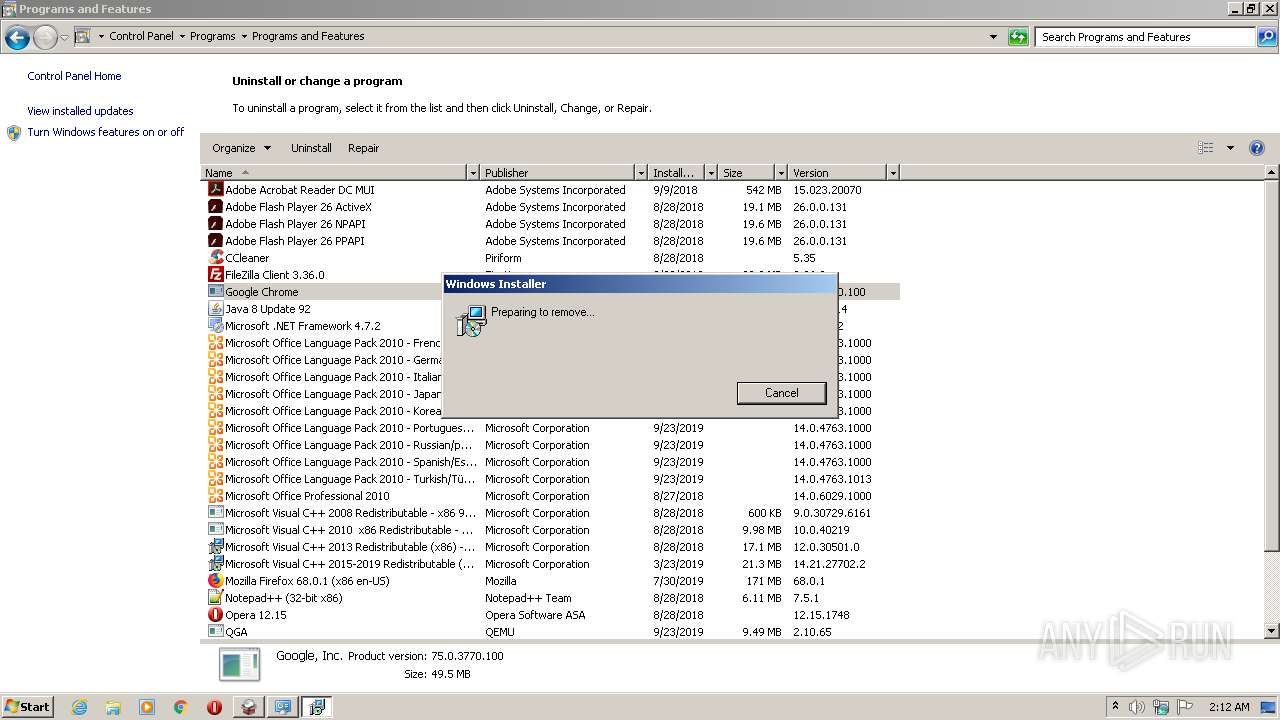
Task: Launch Windows Media Player from taskbar
Action: [x=147, y=707]
